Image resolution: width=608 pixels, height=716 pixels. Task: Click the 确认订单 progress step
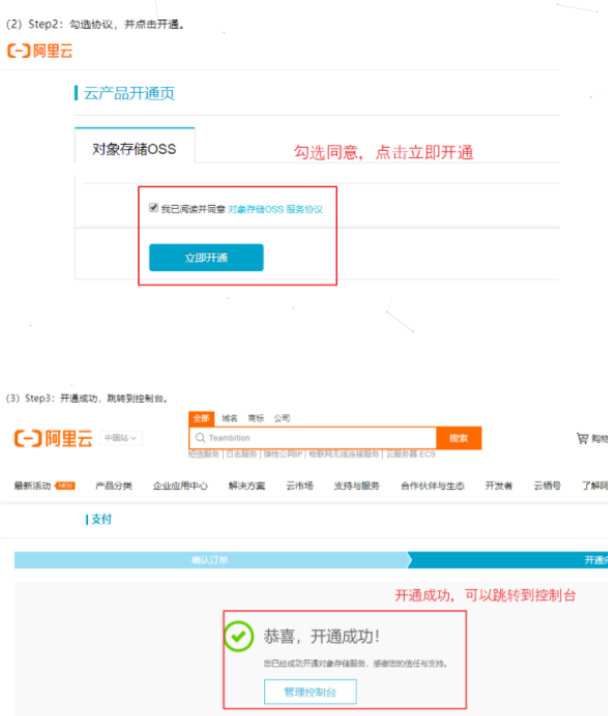210,560
